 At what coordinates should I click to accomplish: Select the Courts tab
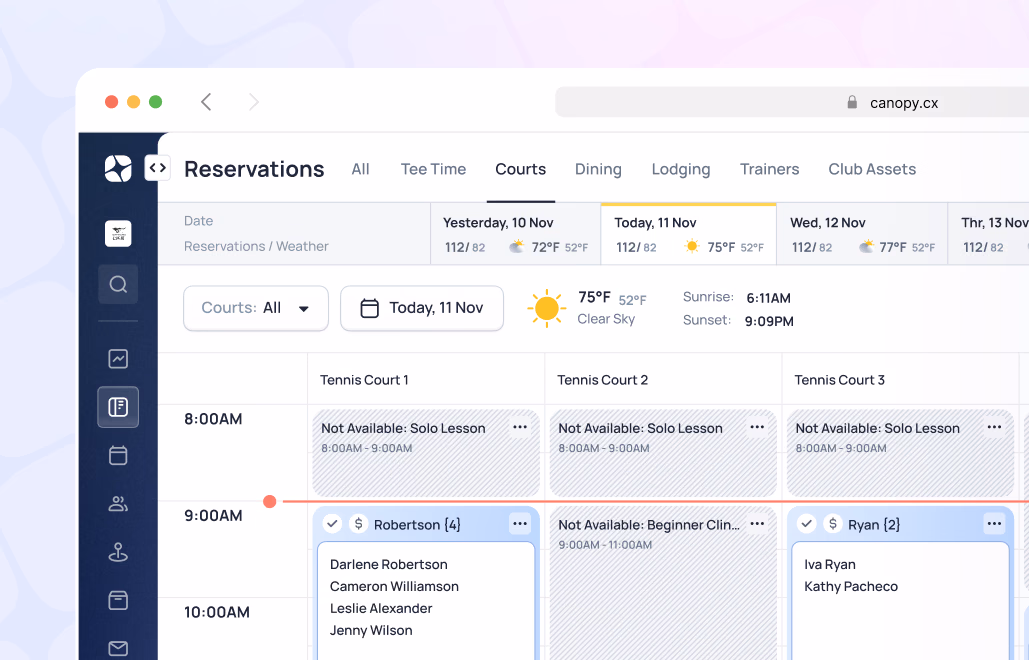tap(520, 169)
